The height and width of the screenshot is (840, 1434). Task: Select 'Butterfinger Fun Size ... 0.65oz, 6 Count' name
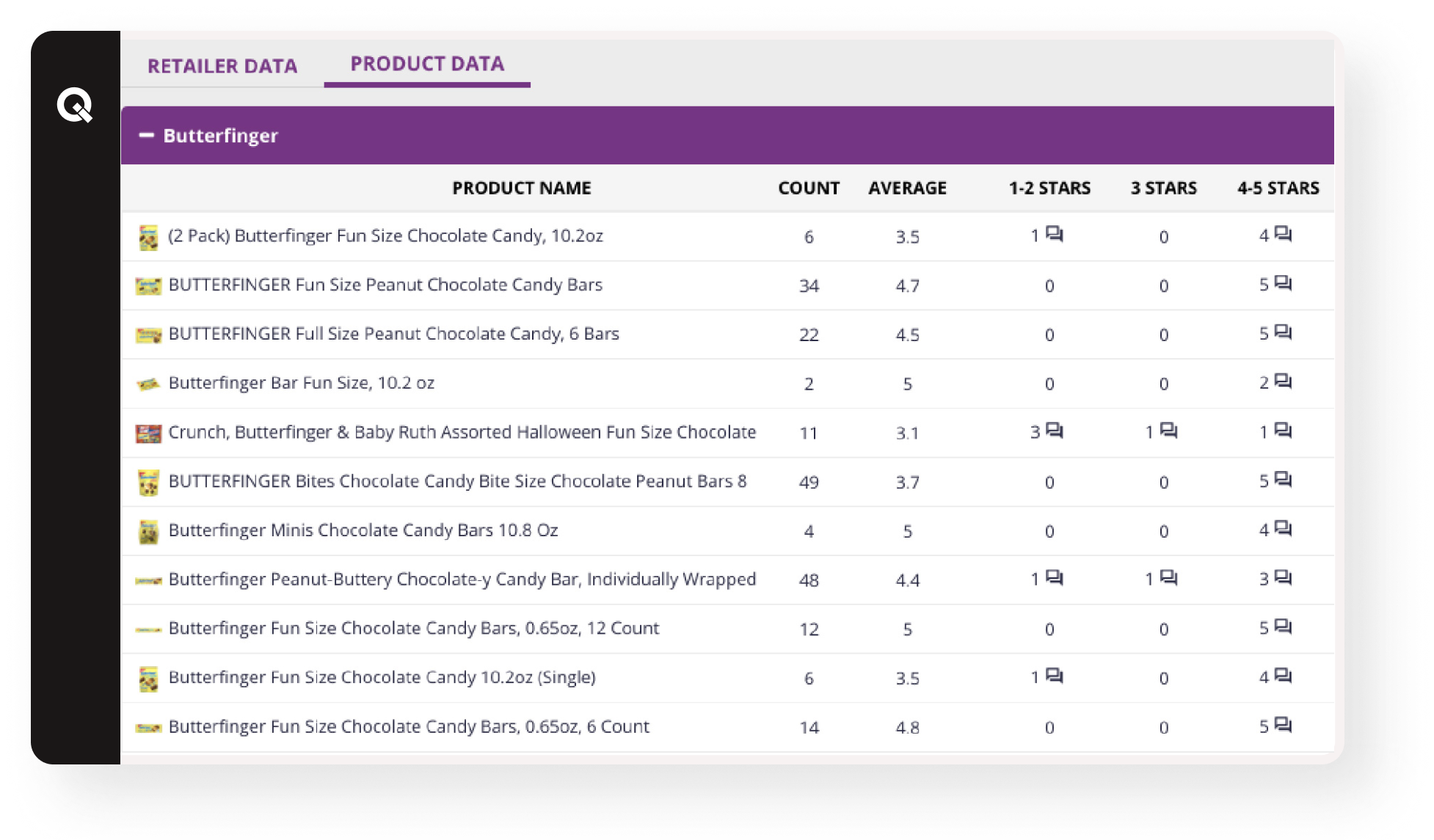tap(409, 726)
